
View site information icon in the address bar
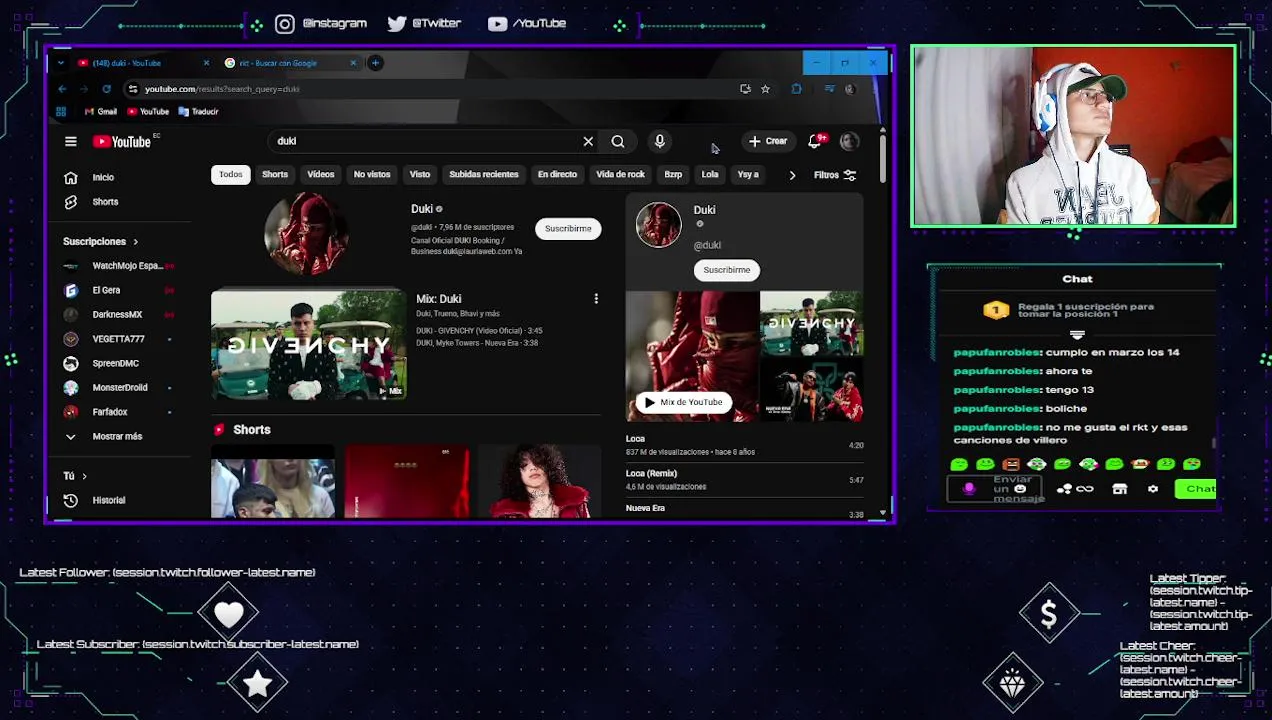point(133,89)
